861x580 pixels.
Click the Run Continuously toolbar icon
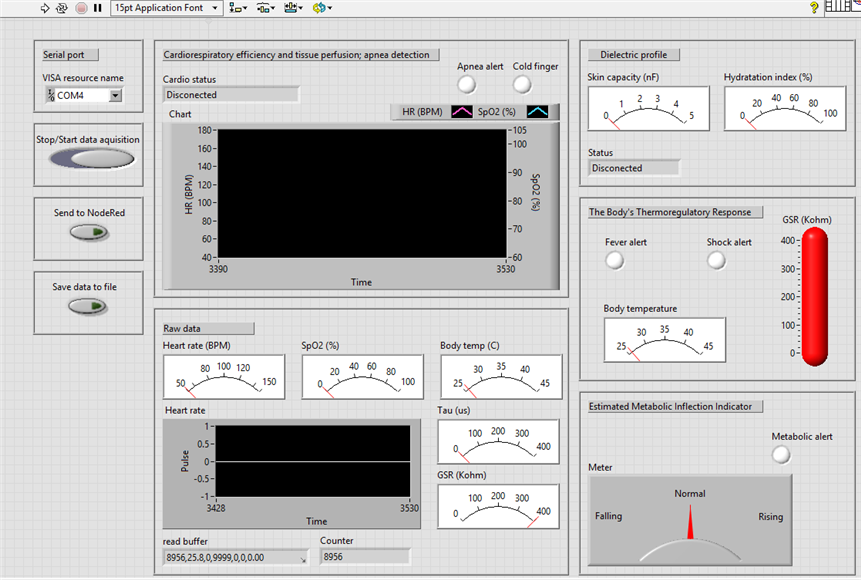(x=62, y=8)
